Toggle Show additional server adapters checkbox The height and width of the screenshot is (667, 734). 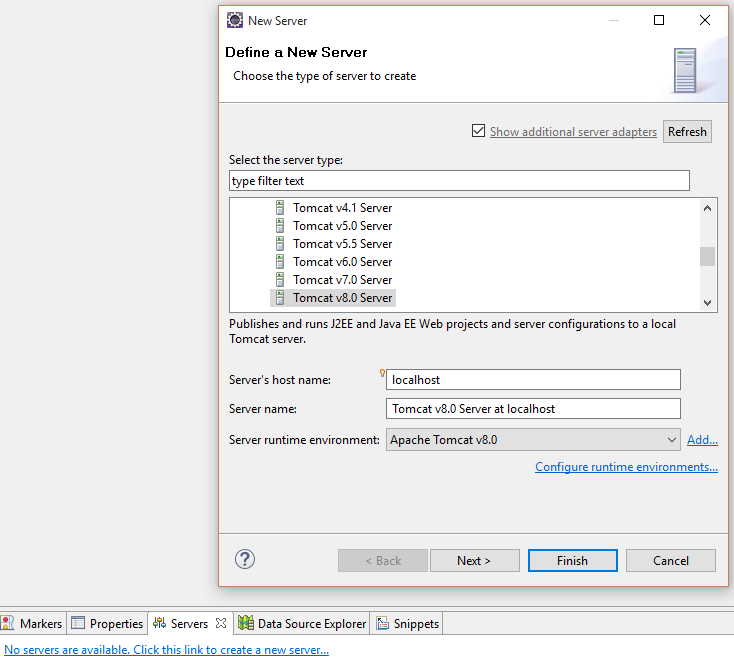478,131
